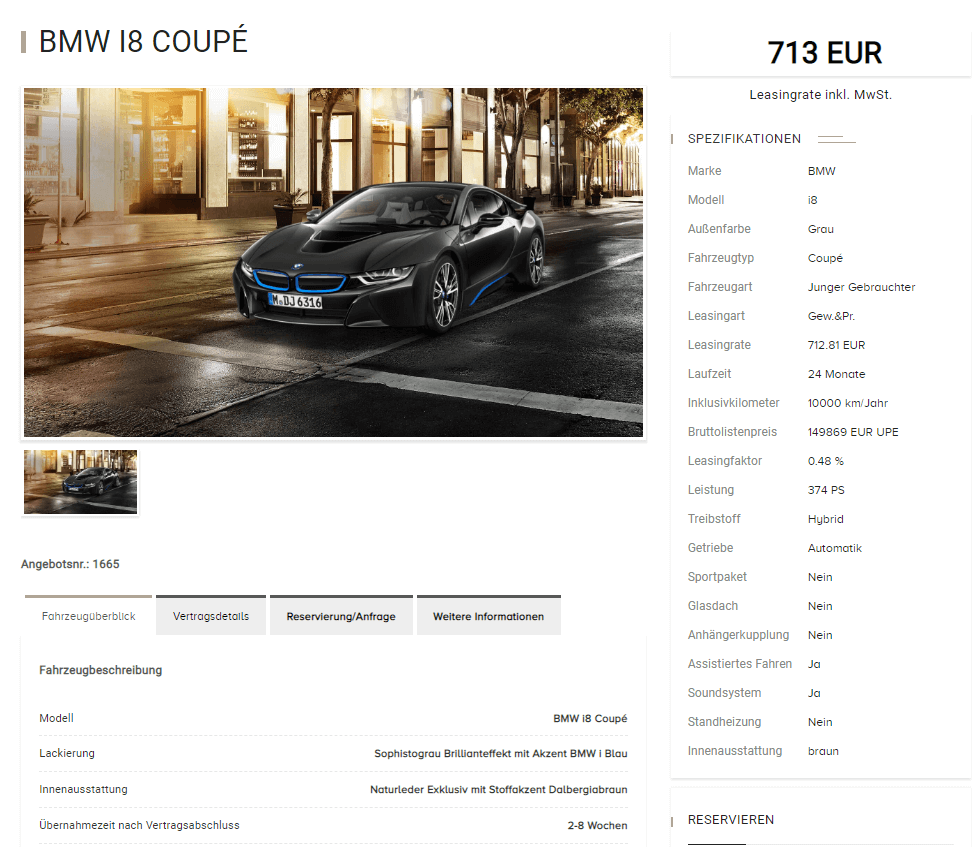Image resolution: width=973 pixels, height=847 pixels.
Task: Click the Sportpaket value Nein
Action: [x=820, y=577]
